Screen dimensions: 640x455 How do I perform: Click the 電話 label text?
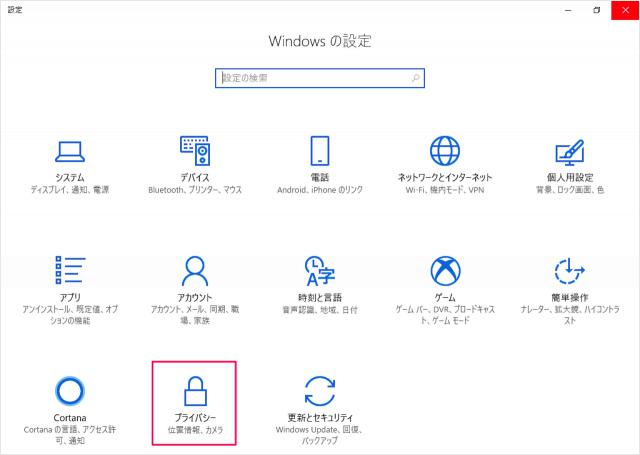point(320,178)
